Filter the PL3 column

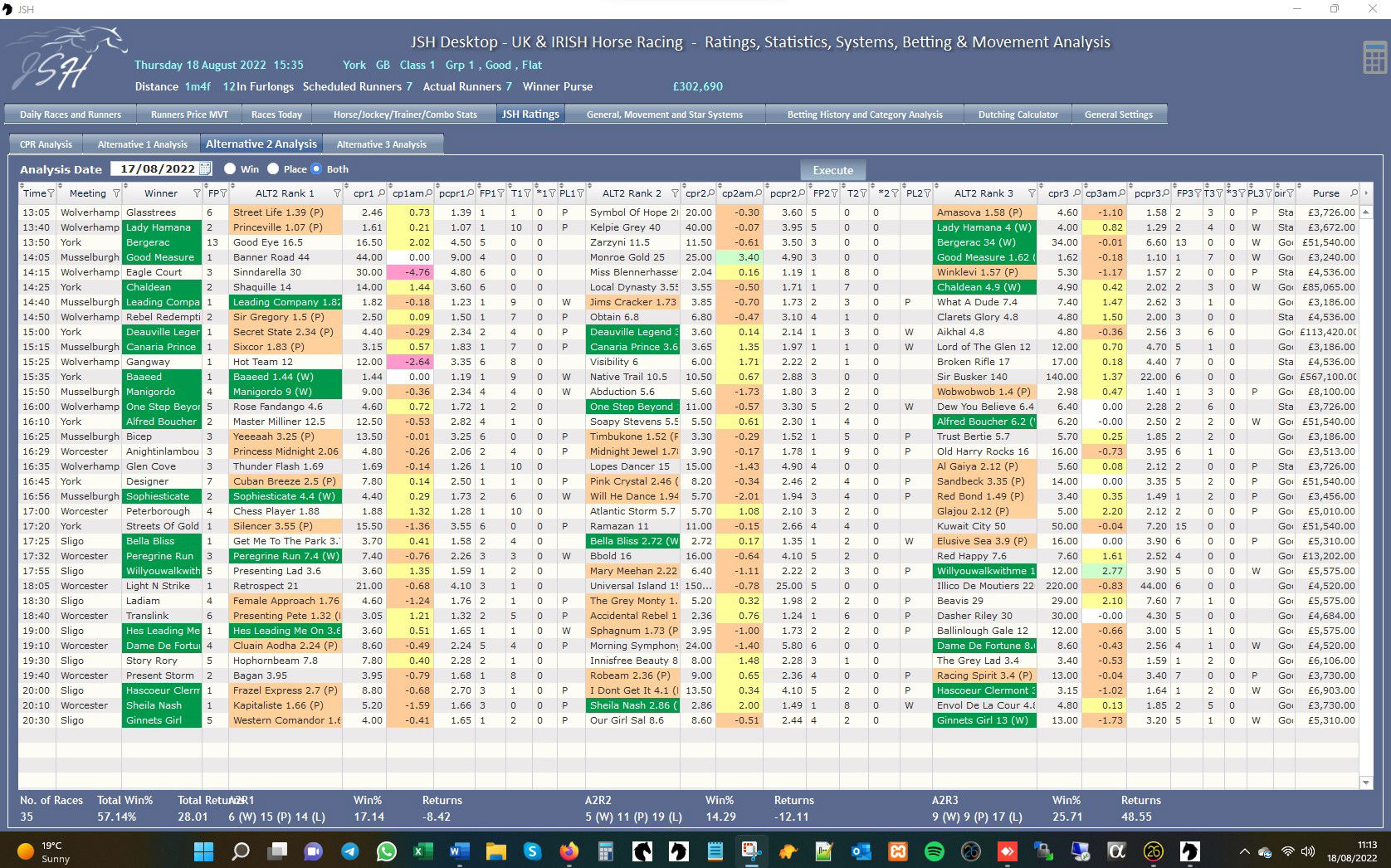pos(1268,193)
